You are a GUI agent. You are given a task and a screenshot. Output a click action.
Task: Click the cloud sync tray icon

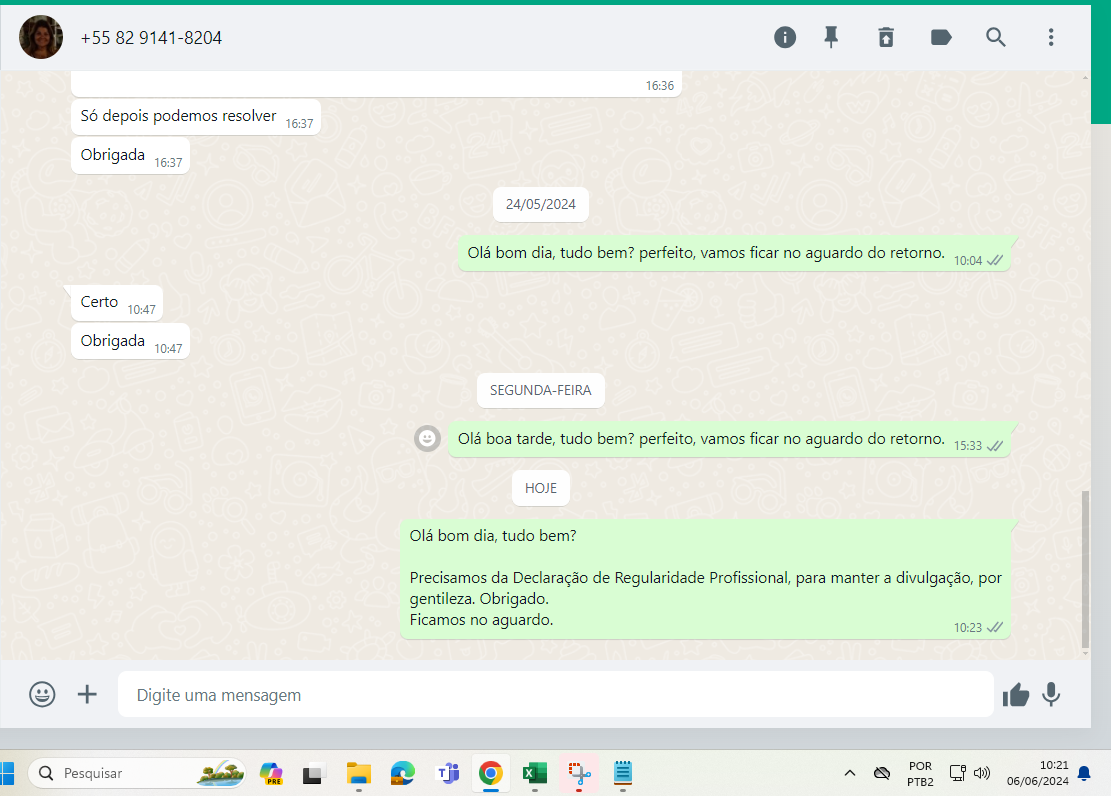881,773
